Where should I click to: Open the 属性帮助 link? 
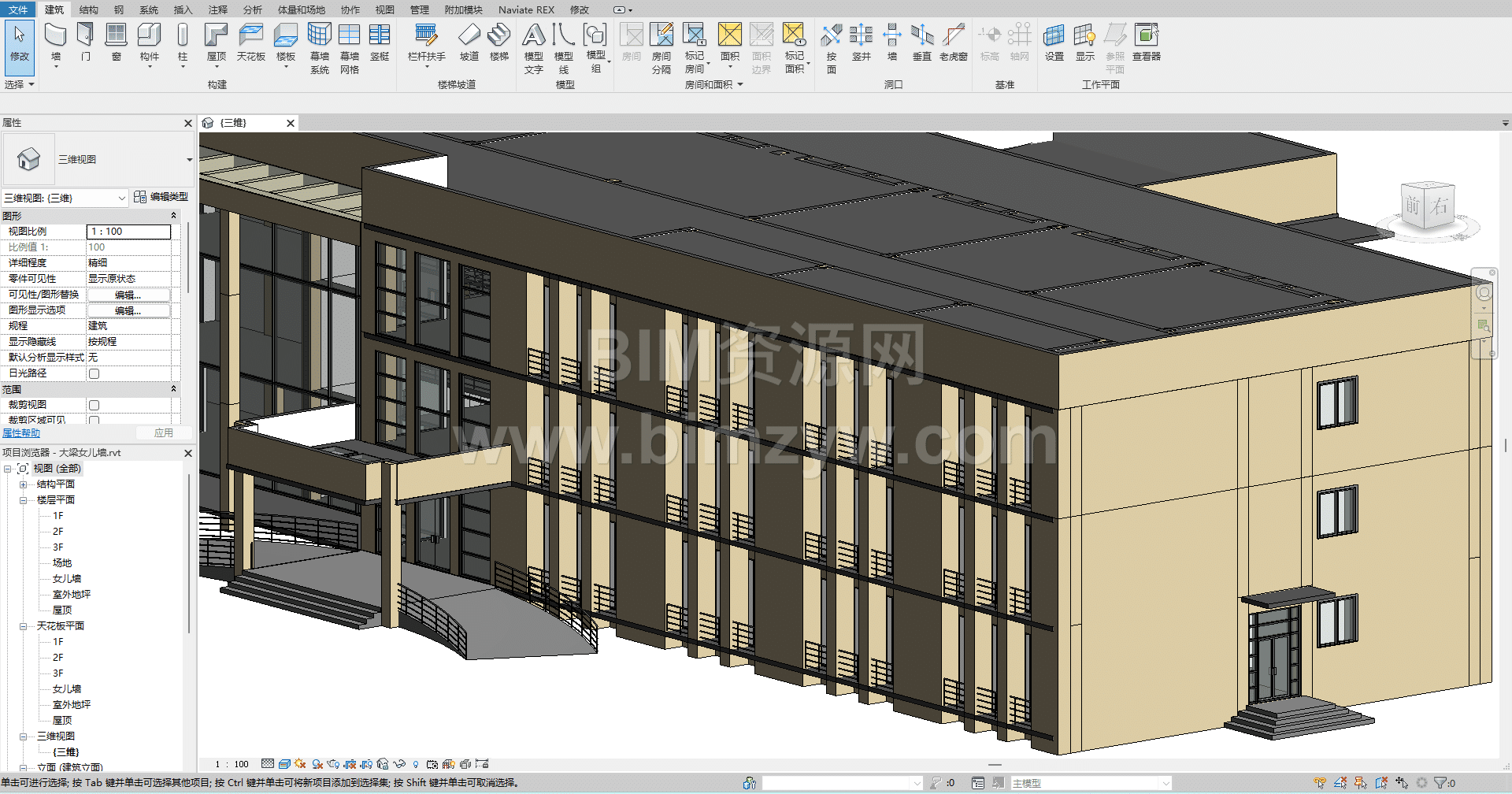pos(21,433)
